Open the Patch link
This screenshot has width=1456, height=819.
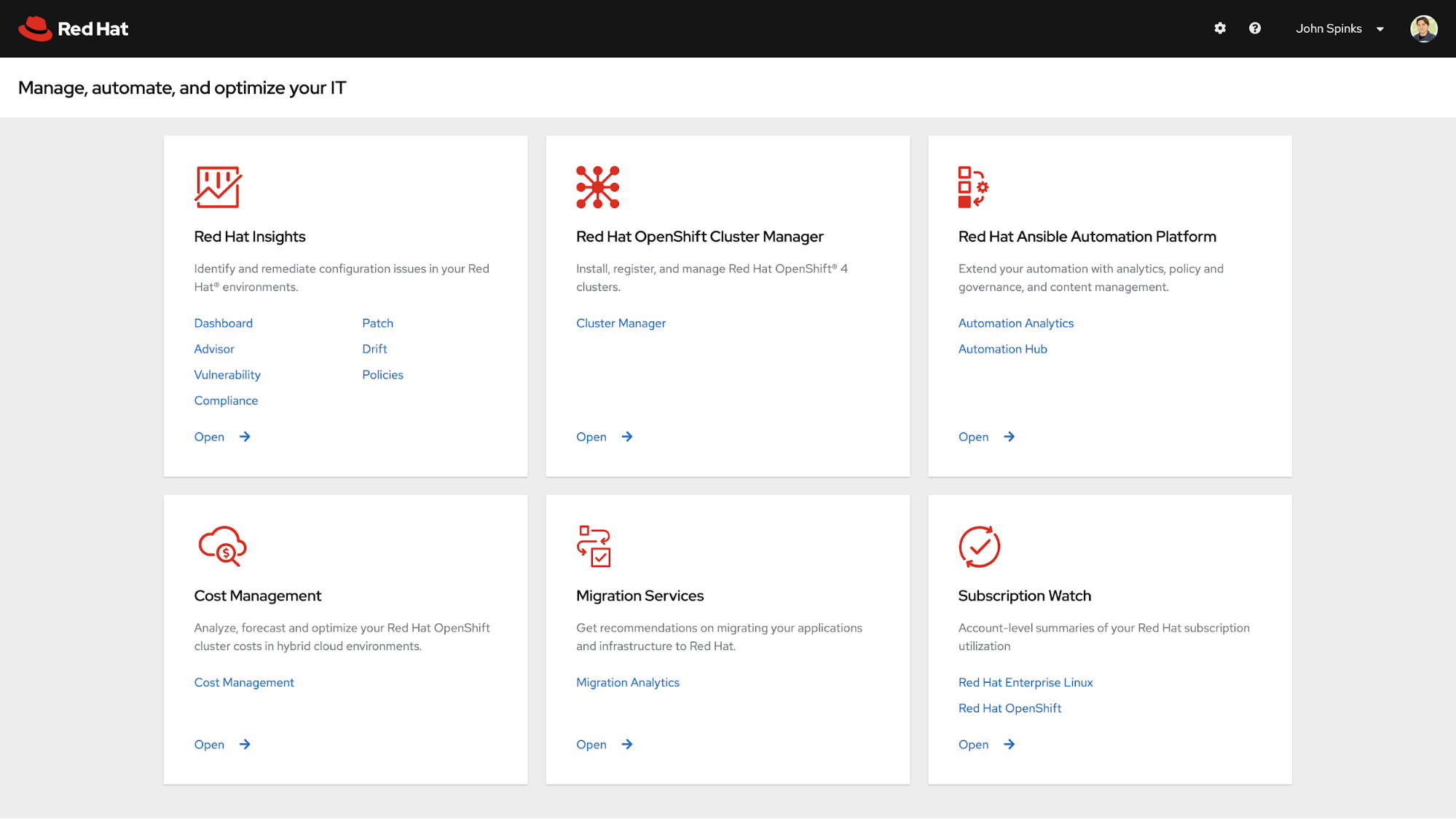pyautogui.click(x=377, y=323)
